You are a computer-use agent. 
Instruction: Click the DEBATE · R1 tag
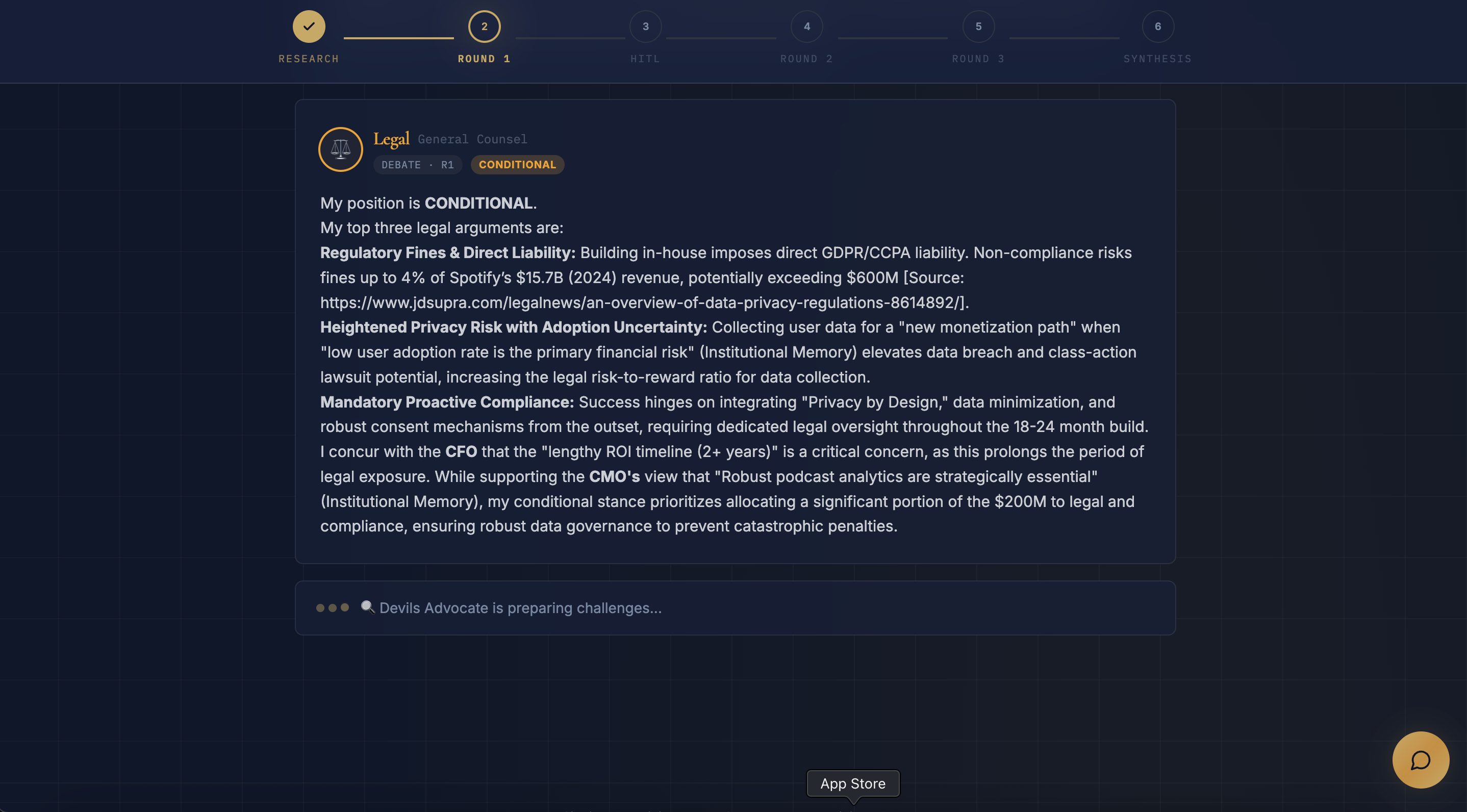417,165
